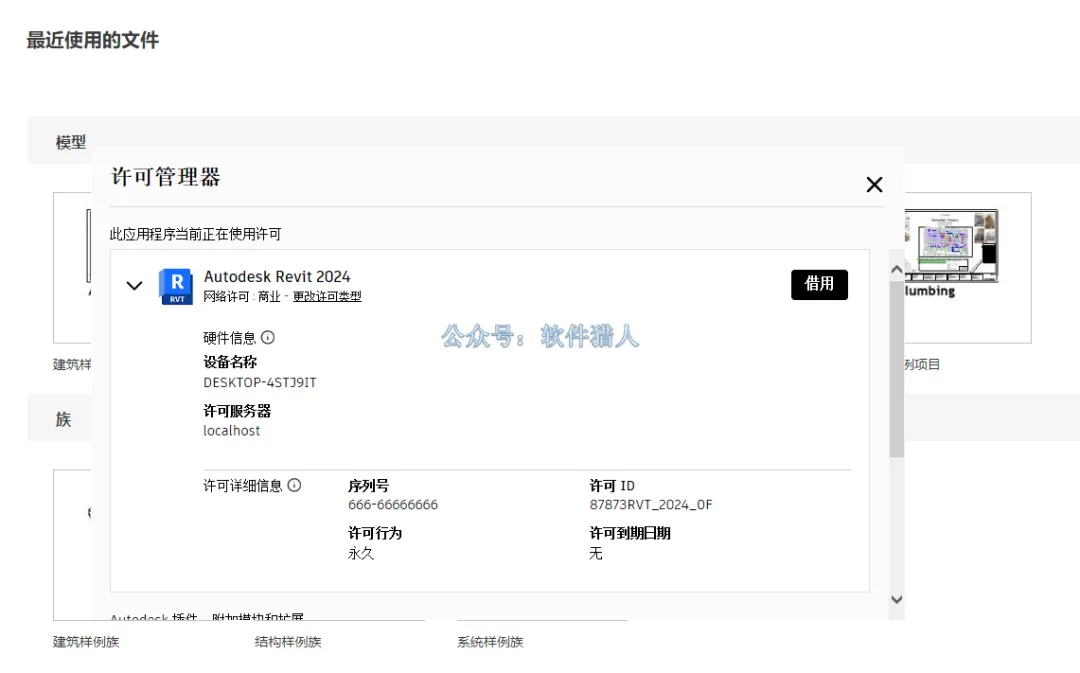Screen dimensions: 1080x673
Task: Click the 无 under 许可到期日期
Action: [x=596, y=553]
